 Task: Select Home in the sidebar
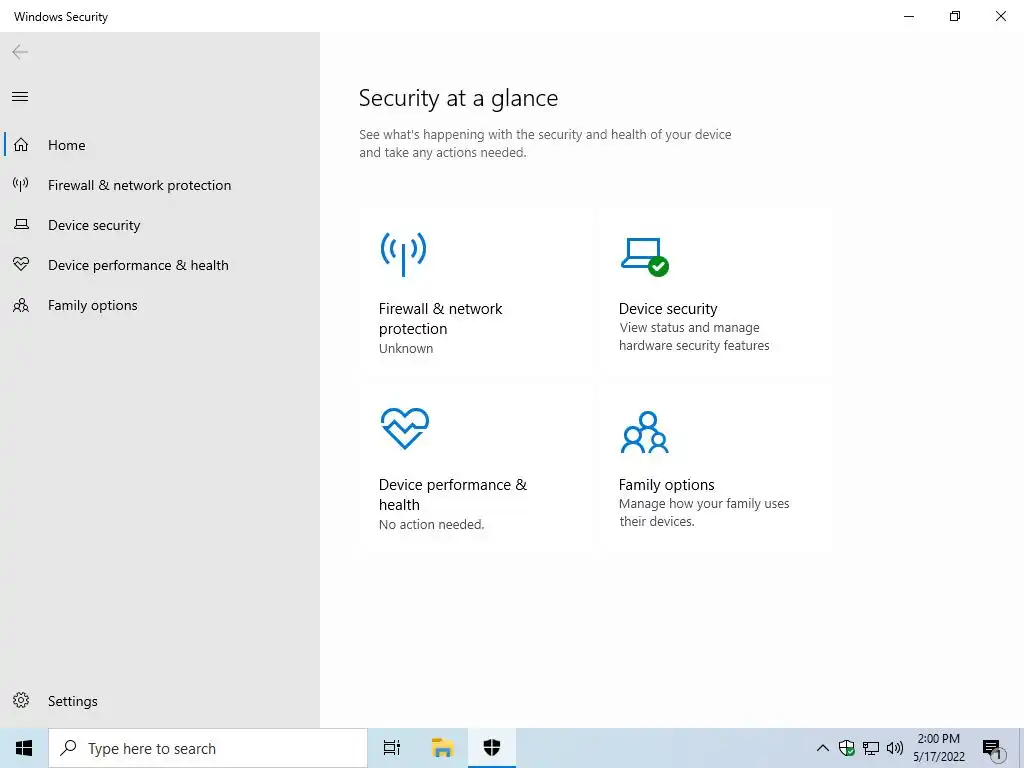click(x=160, y=144)
